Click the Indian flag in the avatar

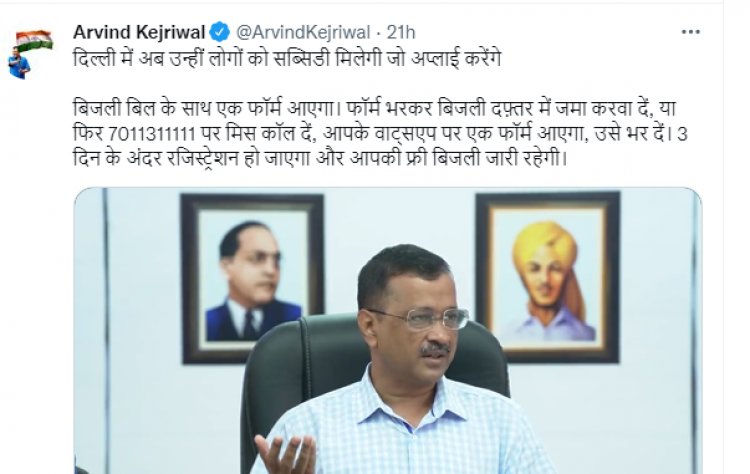coord(33,41)
